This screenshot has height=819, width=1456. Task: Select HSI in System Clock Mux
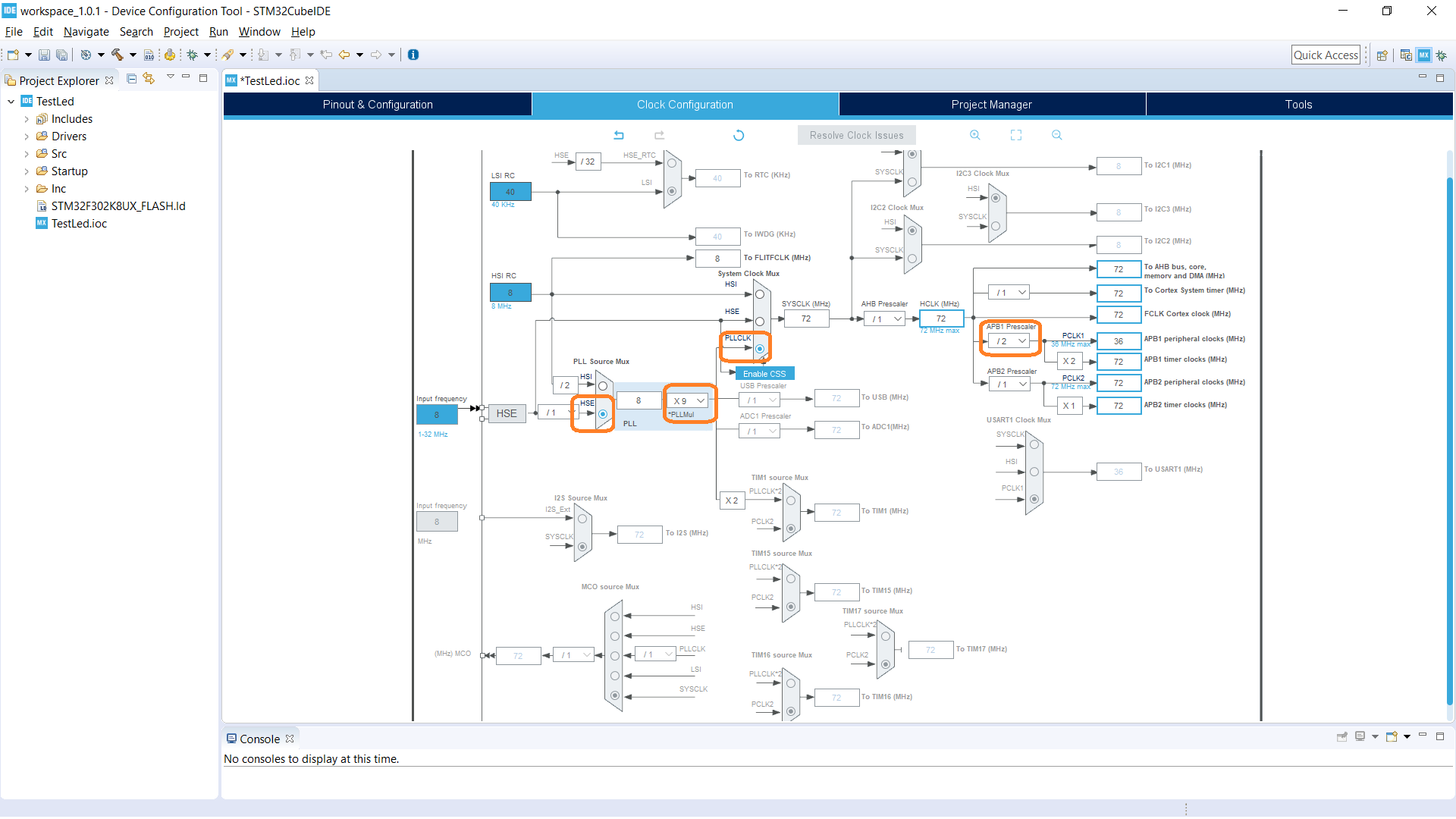pos(760,294)
